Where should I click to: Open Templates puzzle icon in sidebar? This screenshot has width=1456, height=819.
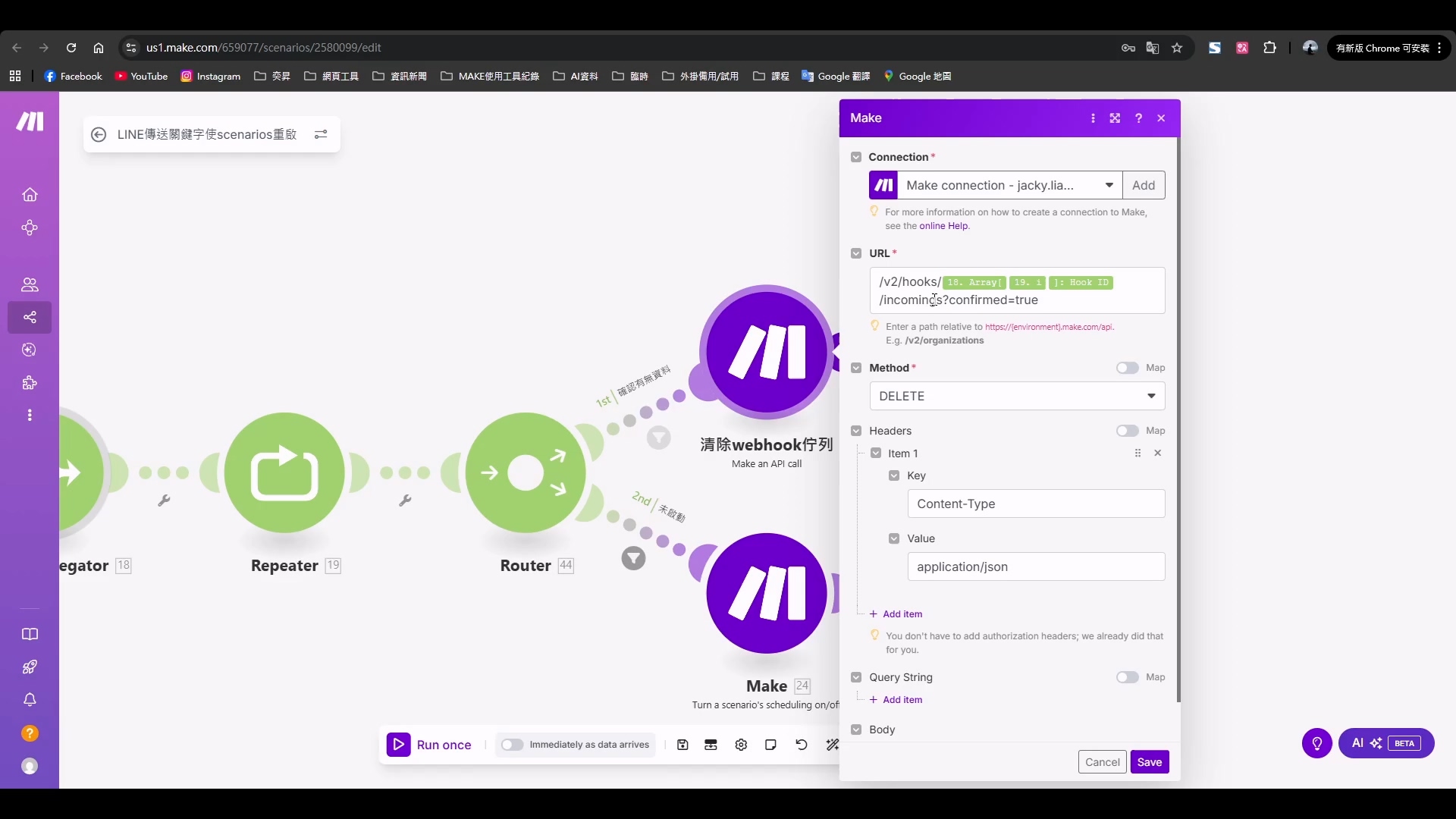tap(30, 383)
